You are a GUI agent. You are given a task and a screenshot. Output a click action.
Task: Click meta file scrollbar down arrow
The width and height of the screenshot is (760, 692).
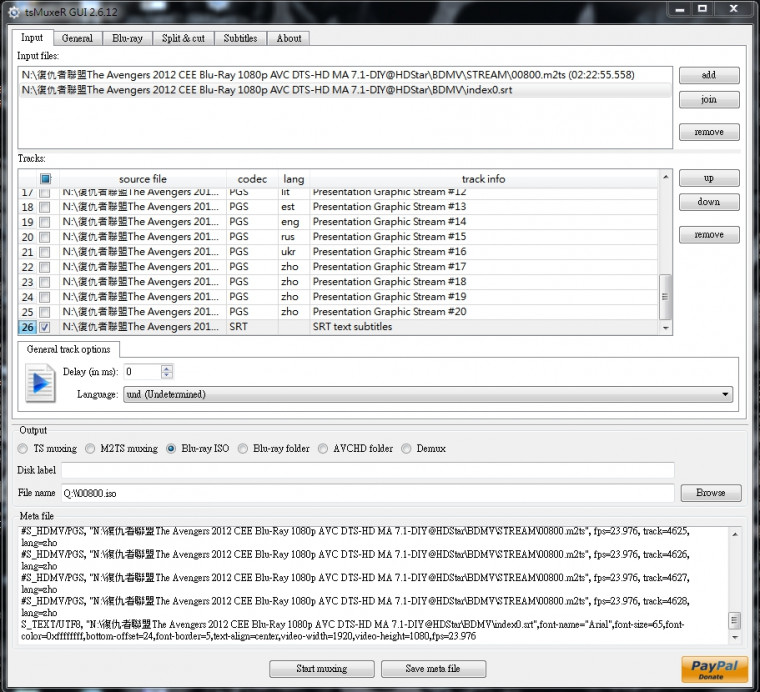pos(735,638)
